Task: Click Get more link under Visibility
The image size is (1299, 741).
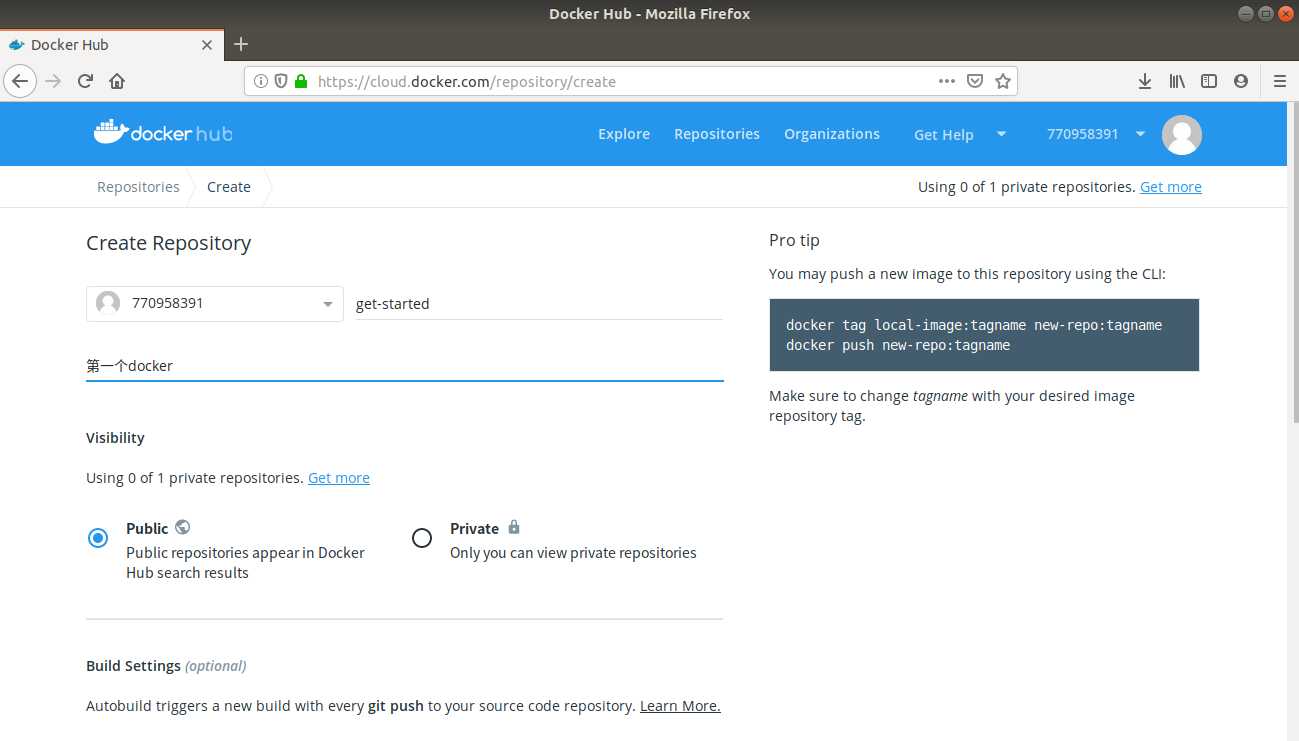Action: click(x=339, y=478)
